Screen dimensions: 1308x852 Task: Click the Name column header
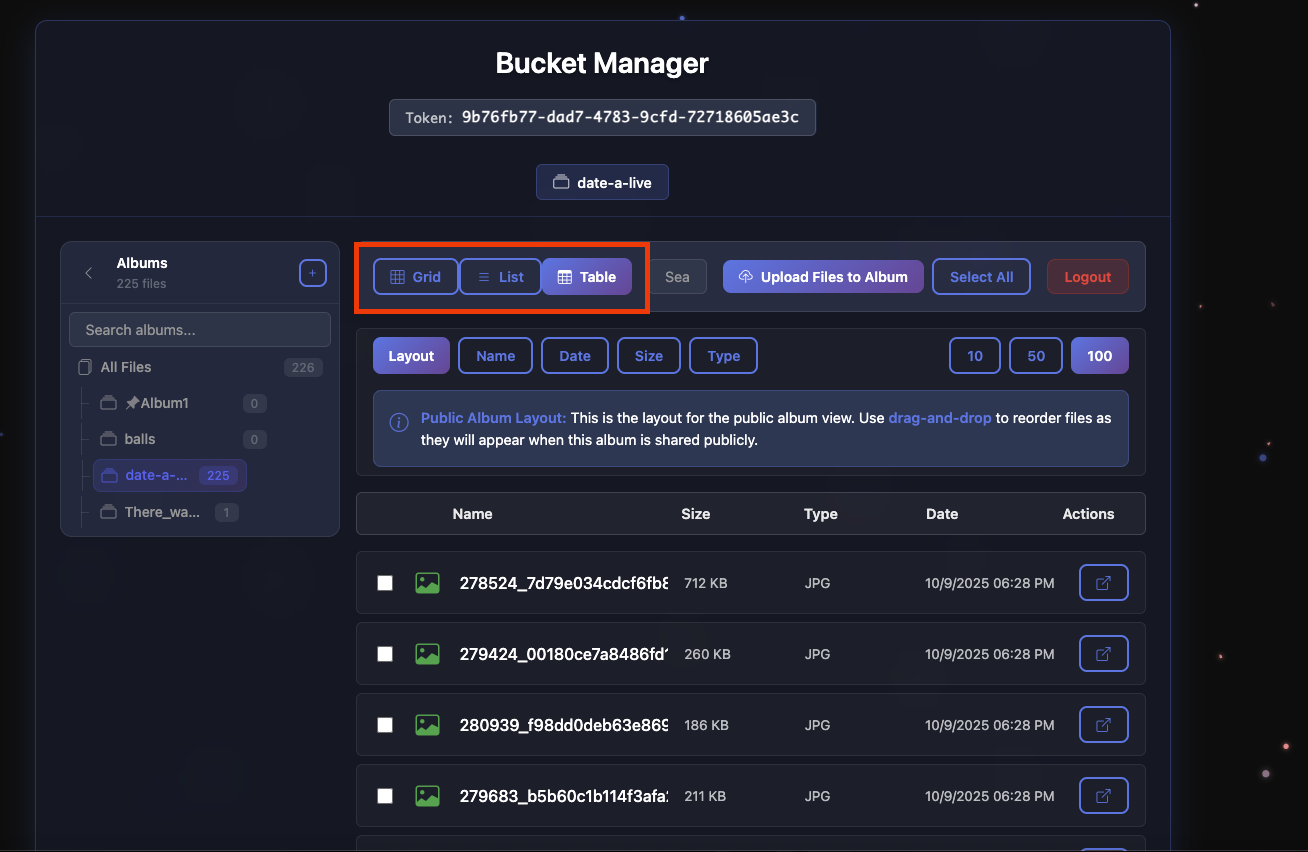pyautogui.click(x=472, y=514)
